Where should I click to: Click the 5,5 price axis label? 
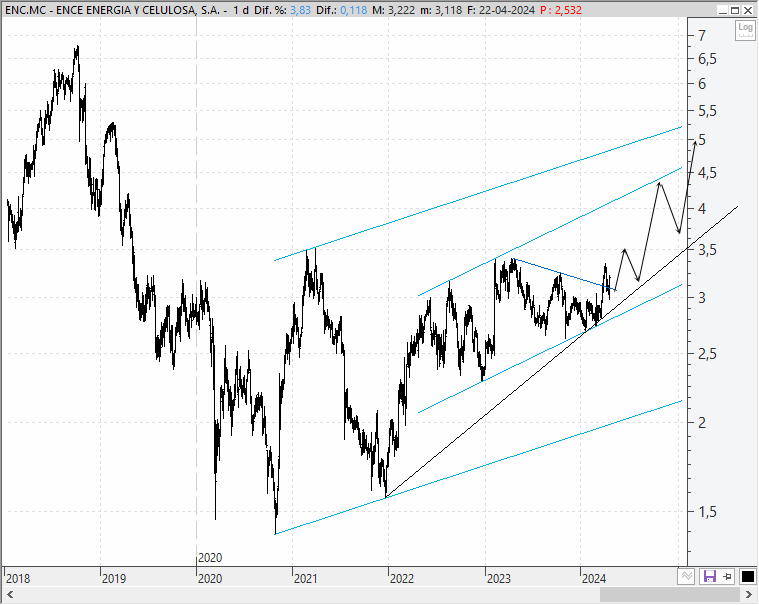pyautogui.click(x=707, y=111)
